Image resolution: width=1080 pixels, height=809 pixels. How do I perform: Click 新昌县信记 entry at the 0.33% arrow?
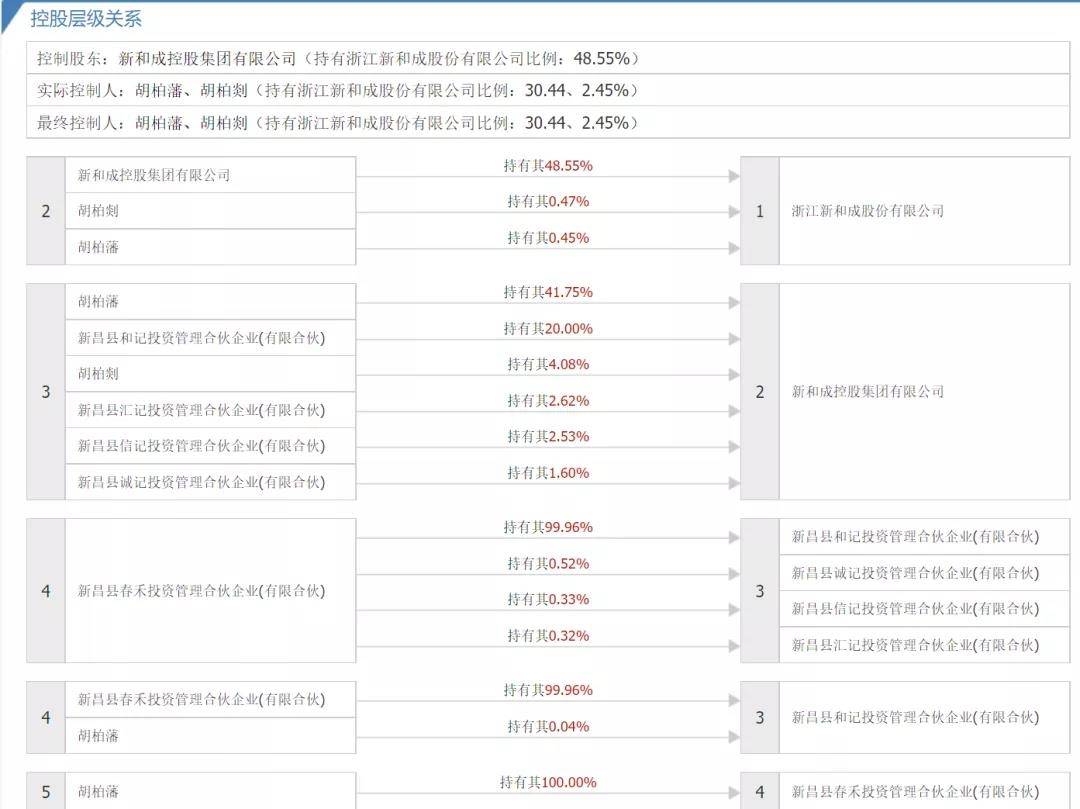[924, 609]
